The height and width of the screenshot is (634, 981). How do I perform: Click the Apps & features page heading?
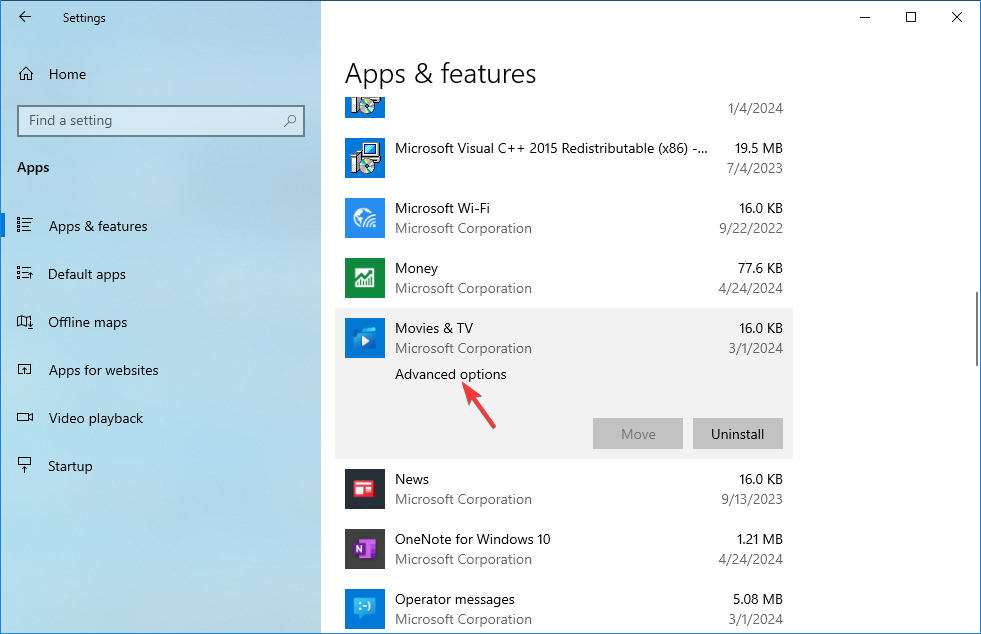(x=440, y=74)
